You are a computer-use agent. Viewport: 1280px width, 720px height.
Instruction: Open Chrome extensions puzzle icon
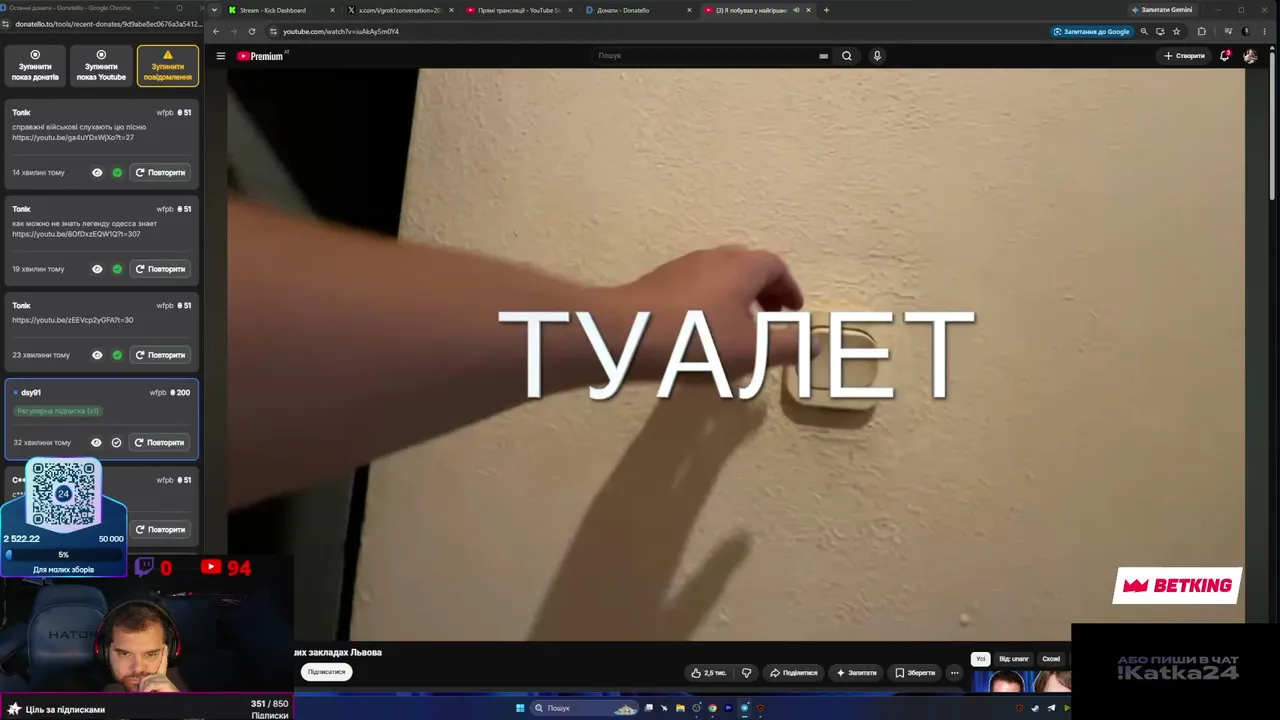point(1202,31)
